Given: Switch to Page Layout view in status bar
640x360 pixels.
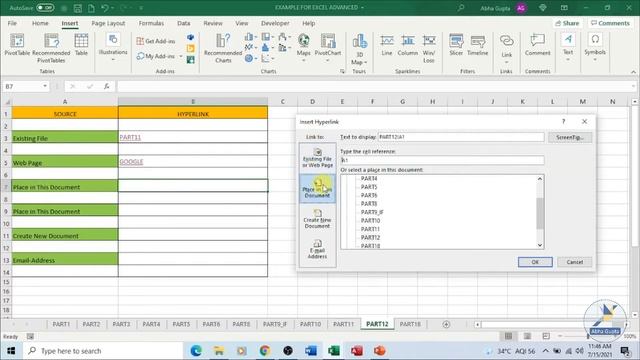Looking at the screenshot, I should tap(527, 336).
